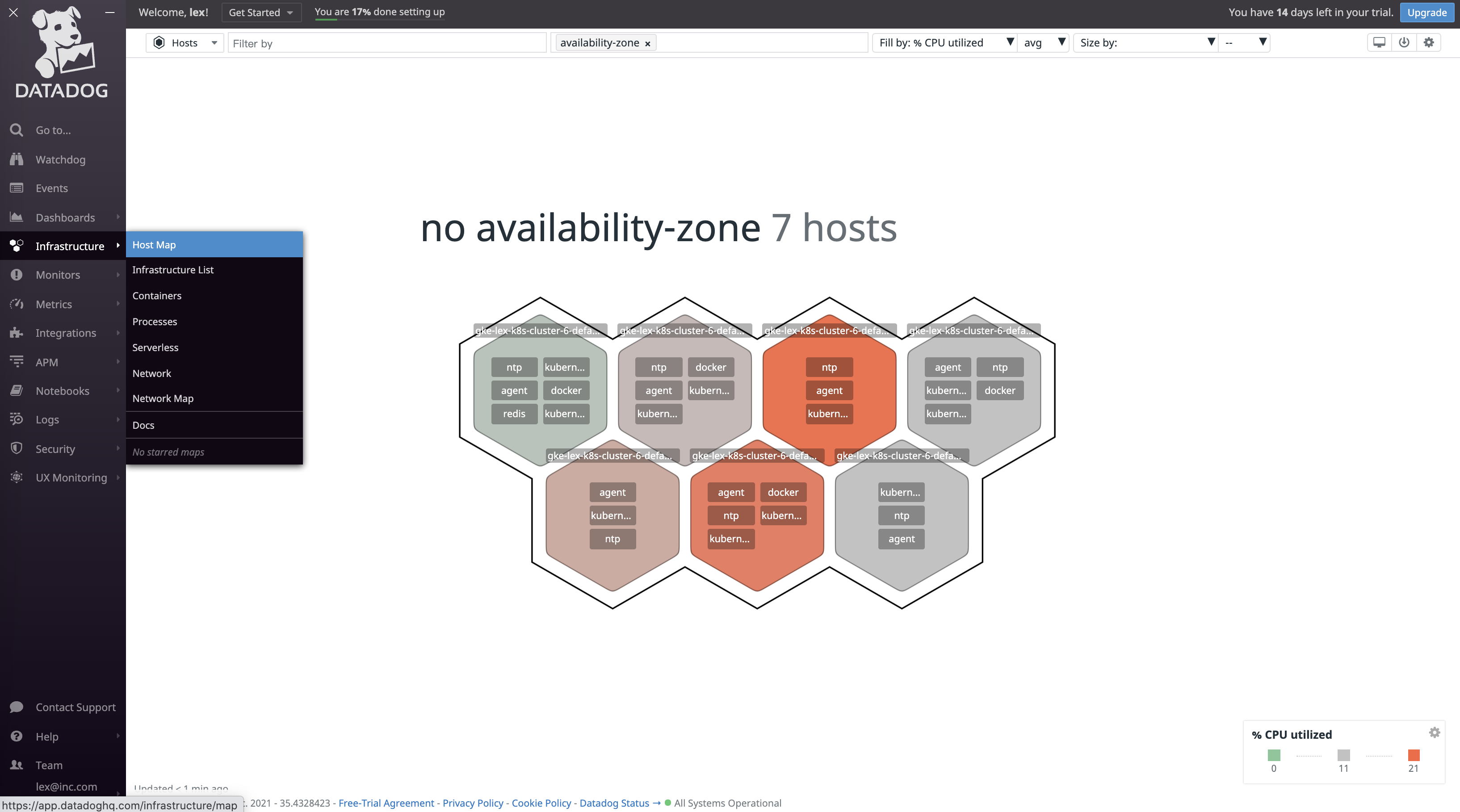Open the Hosts type dropdown
Viewport: 1460px width, 812px height.
(185, 43)
